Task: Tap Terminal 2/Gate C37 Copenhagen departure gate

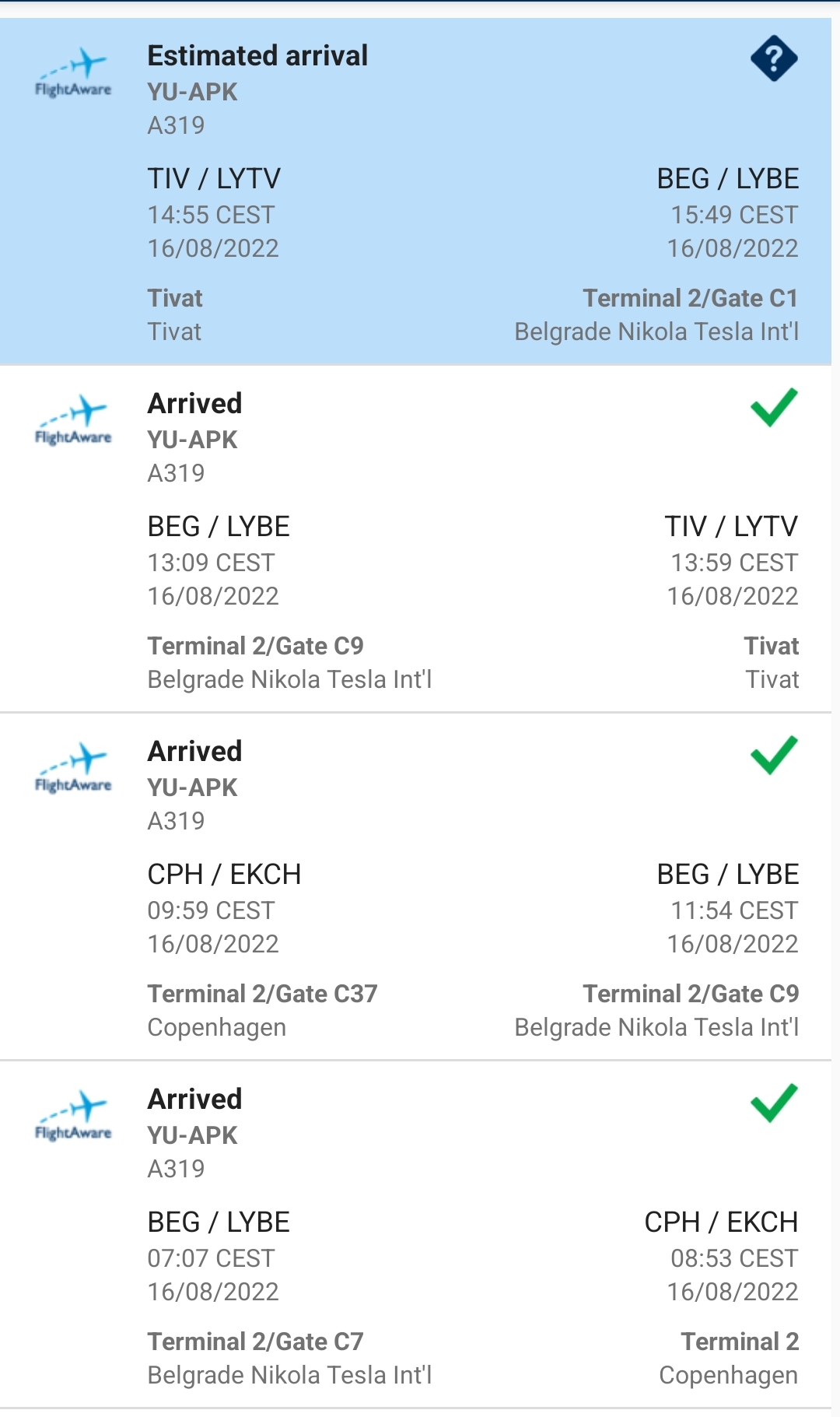Action: pos(262,994)
